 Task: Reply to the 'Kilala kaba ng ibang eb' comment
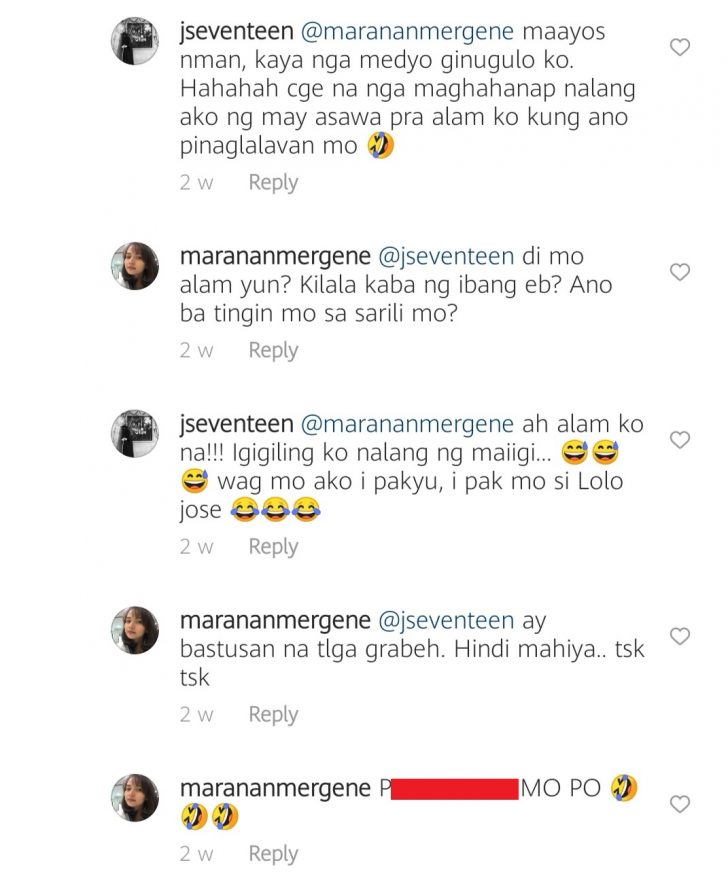pos(273,351)
